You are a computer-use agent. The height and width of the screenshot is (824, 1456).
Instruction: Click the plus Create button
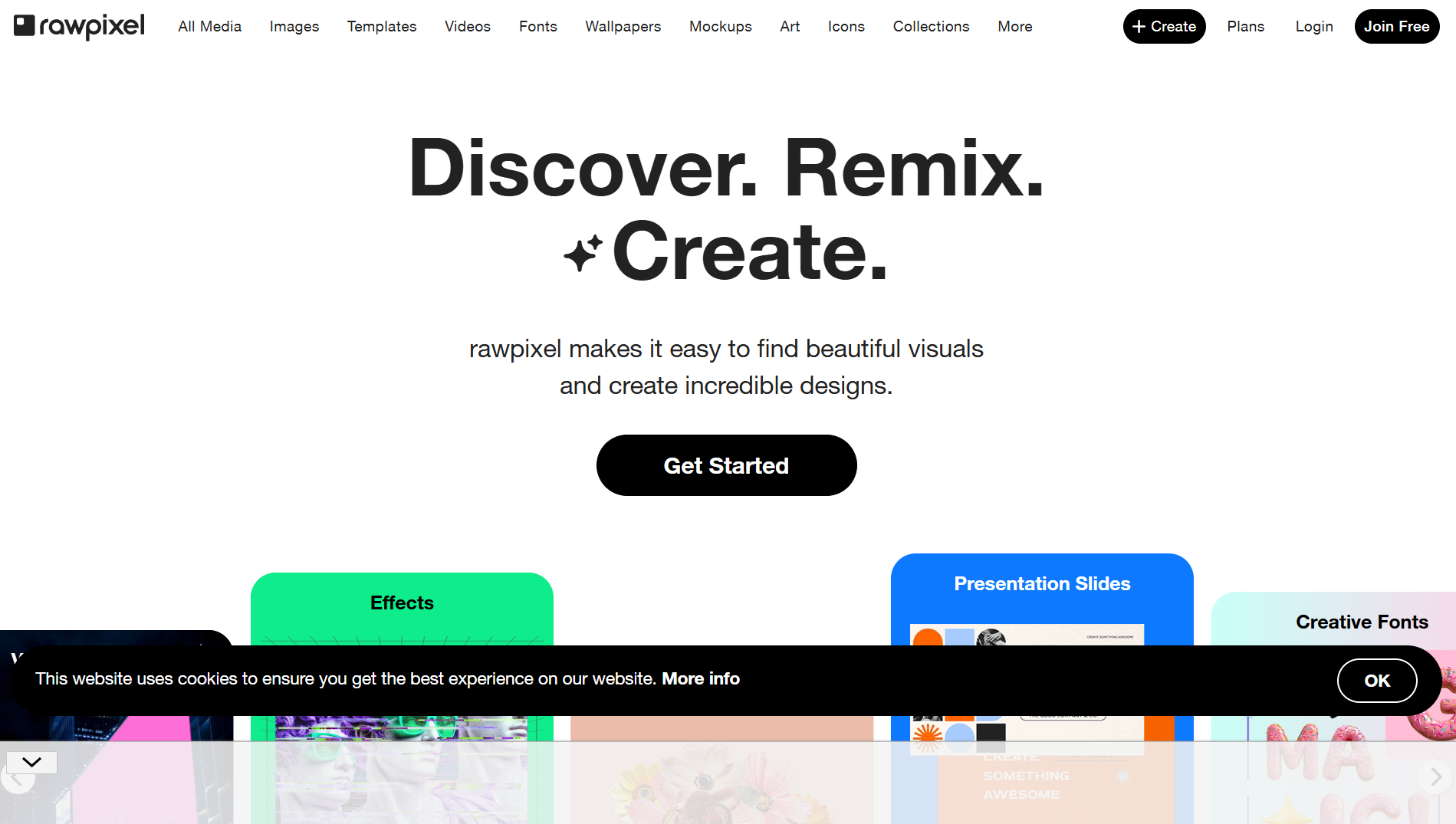(1164, 26)
